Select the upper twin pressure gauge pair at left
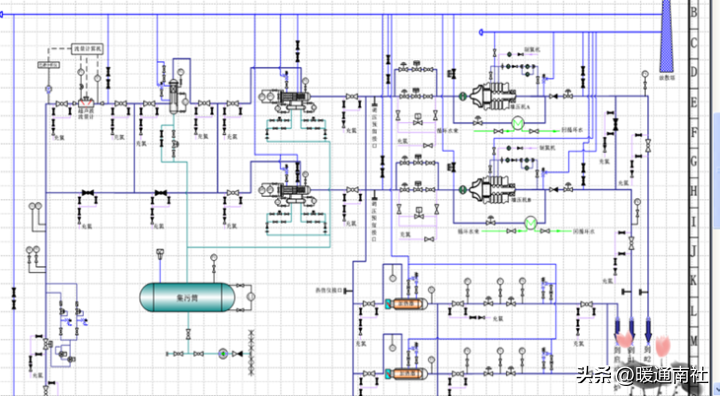This screenshot has width=720, height=396. coord(35,207)
